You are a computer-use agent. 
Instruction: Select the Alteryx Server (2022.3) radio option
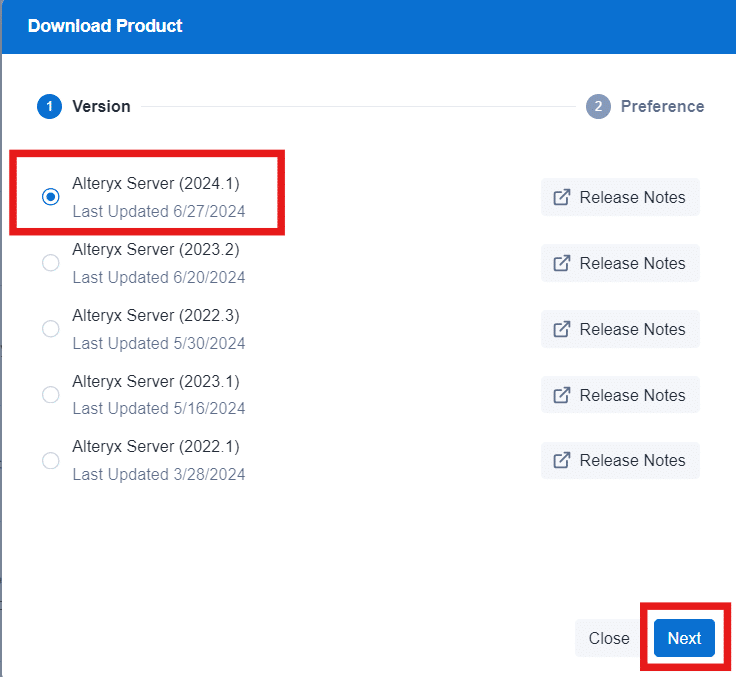click(x=51, y=329)
